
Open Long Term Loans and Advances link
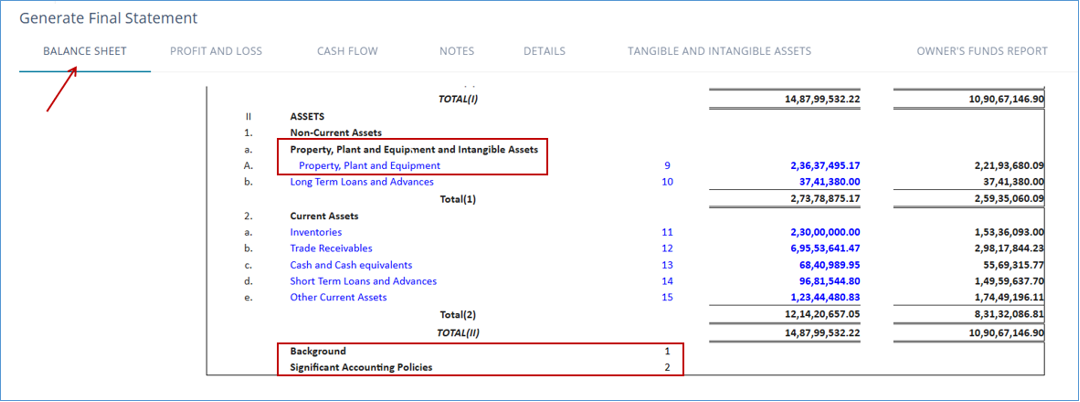tap(362, 182)
